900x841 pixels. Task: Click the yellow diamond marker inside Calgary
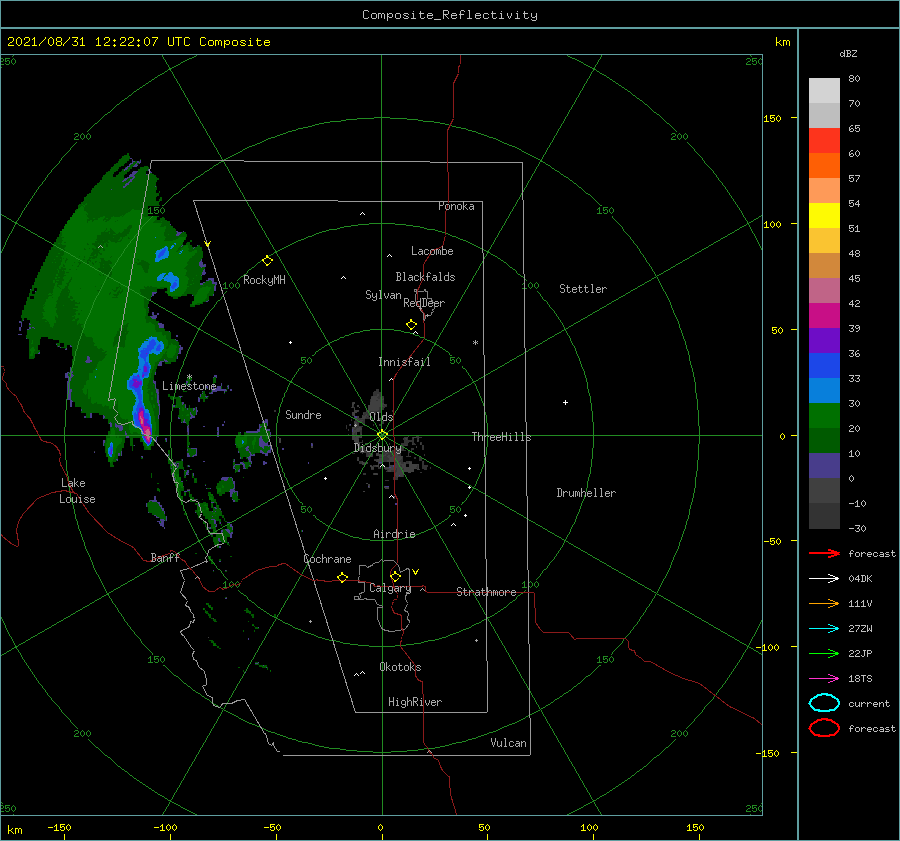click(x=395, y=576)
